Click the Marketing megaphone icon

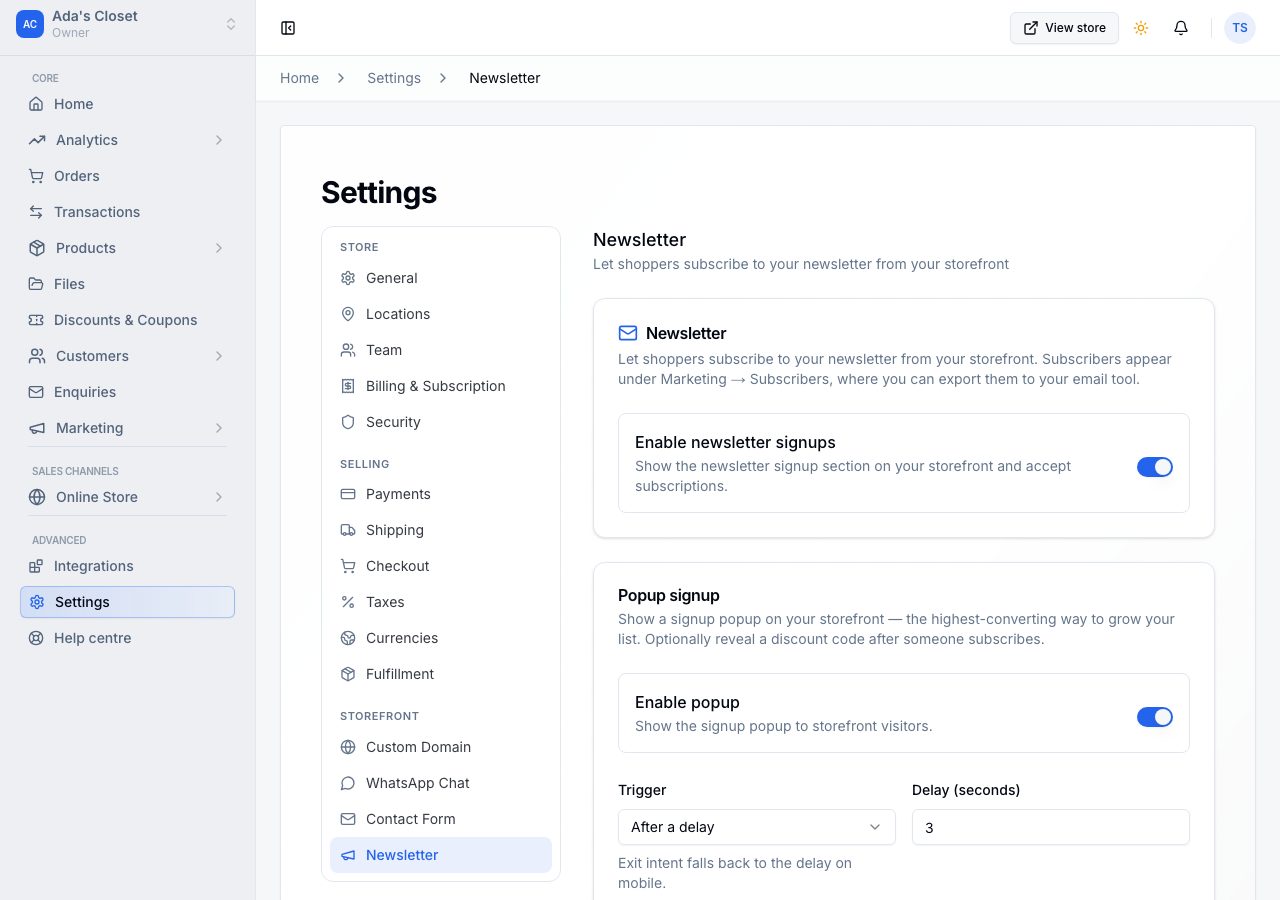point(37,428)
